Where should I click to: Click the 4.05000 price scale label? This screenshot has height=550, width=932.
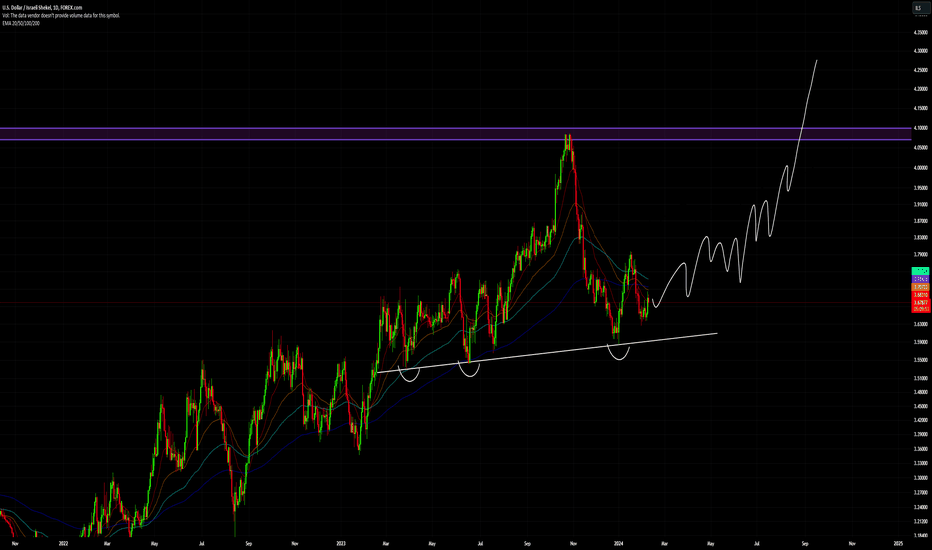point(920,147)
